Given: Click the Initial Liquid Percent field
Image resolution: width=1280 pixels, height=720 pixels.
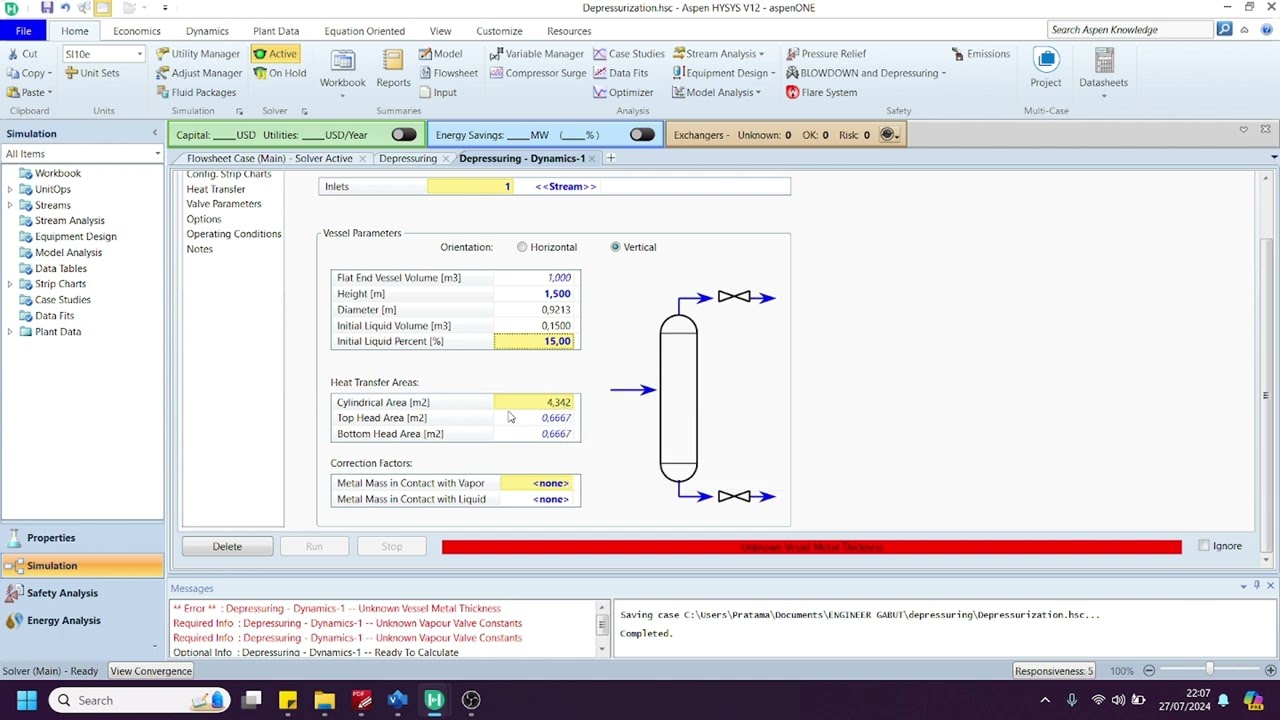Looking at the screenshot, I should tap(536, 341).
